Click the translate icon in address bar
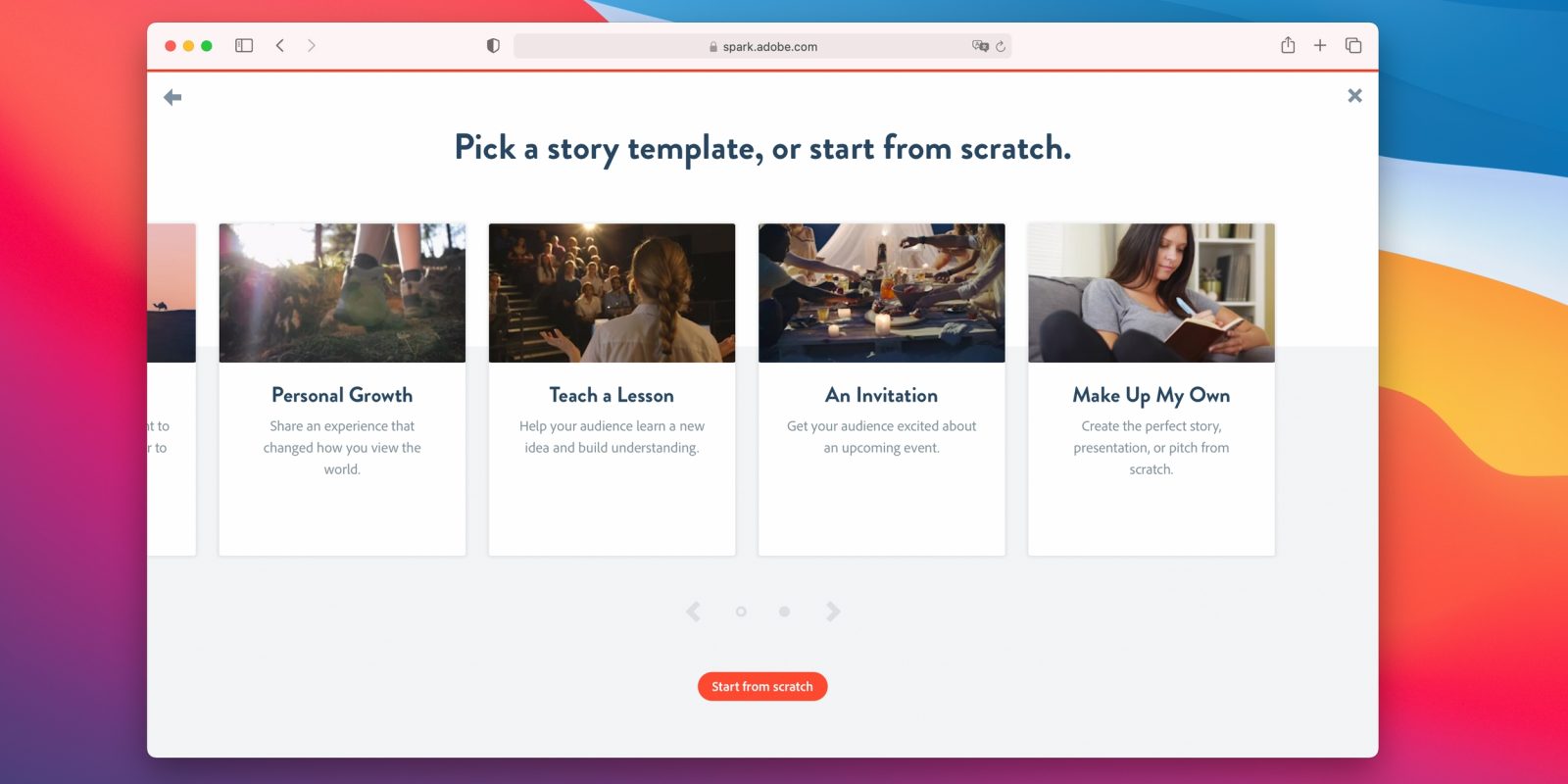 (979, 46)
